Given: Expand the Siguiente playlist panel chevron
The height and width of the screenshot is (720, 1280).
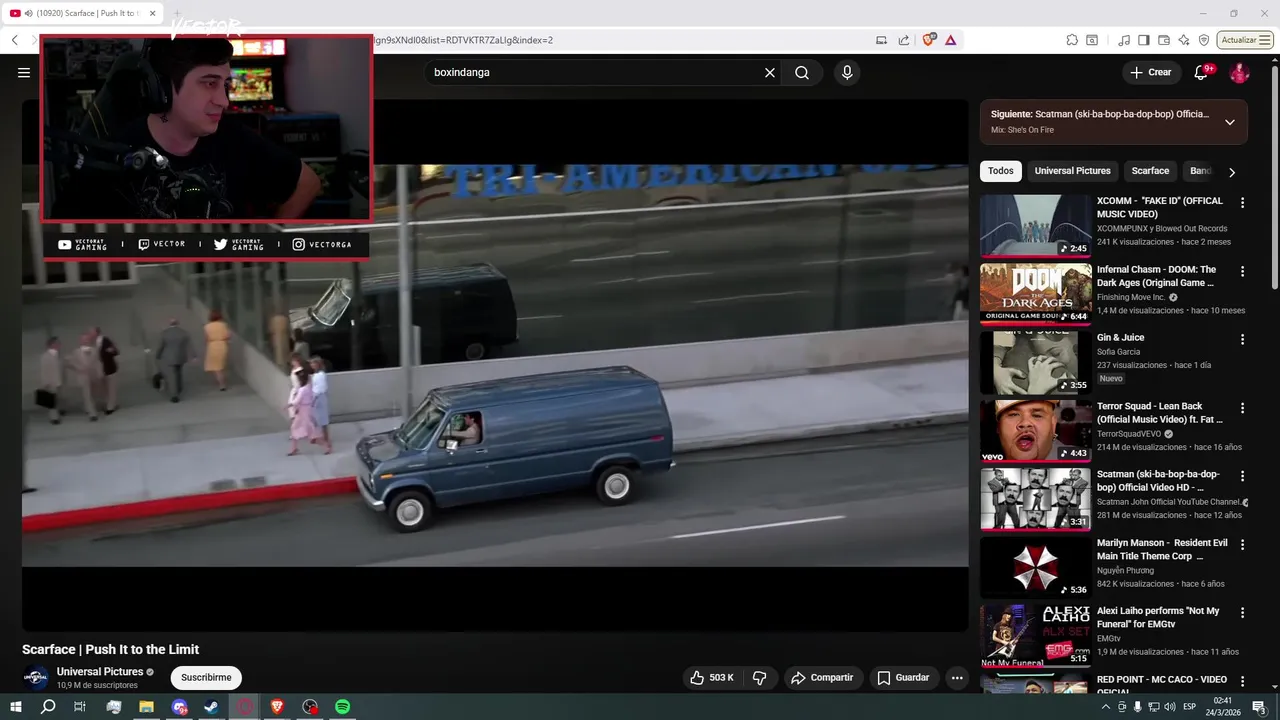Looking at the screenshot, I should (x=1230, y=122).
